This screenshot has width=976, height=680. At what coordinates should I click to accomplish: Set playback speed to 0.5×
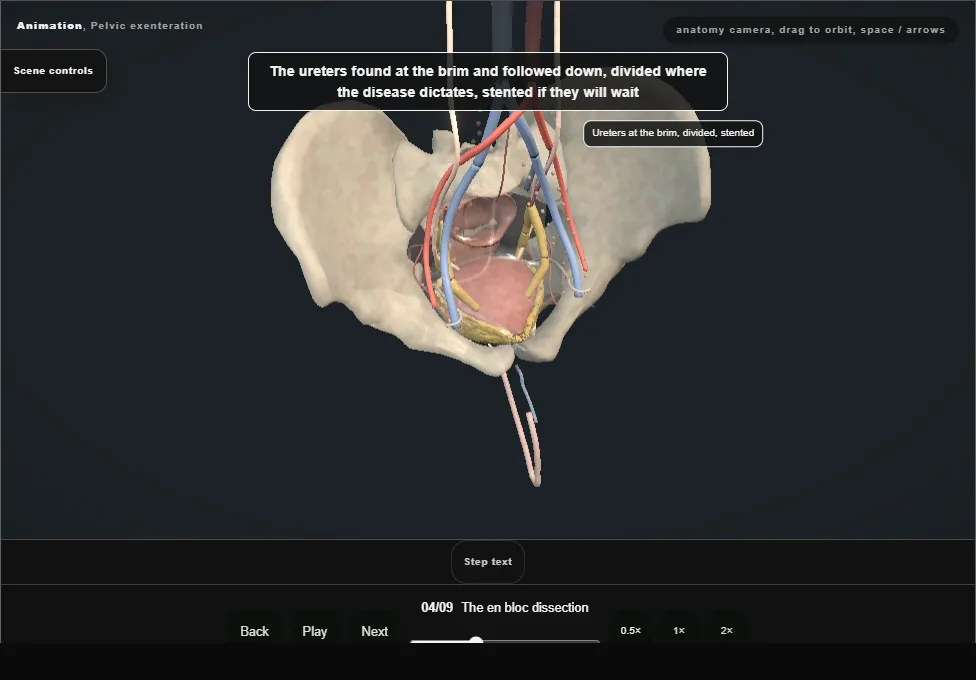[x=631, y=630]
